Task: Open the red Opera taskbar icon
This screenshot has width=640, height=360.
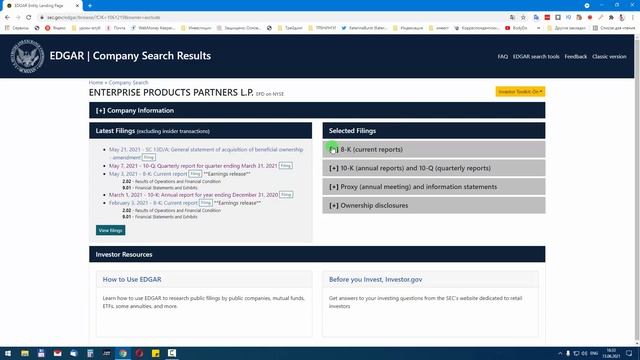Action: click(x=139, y=353)
